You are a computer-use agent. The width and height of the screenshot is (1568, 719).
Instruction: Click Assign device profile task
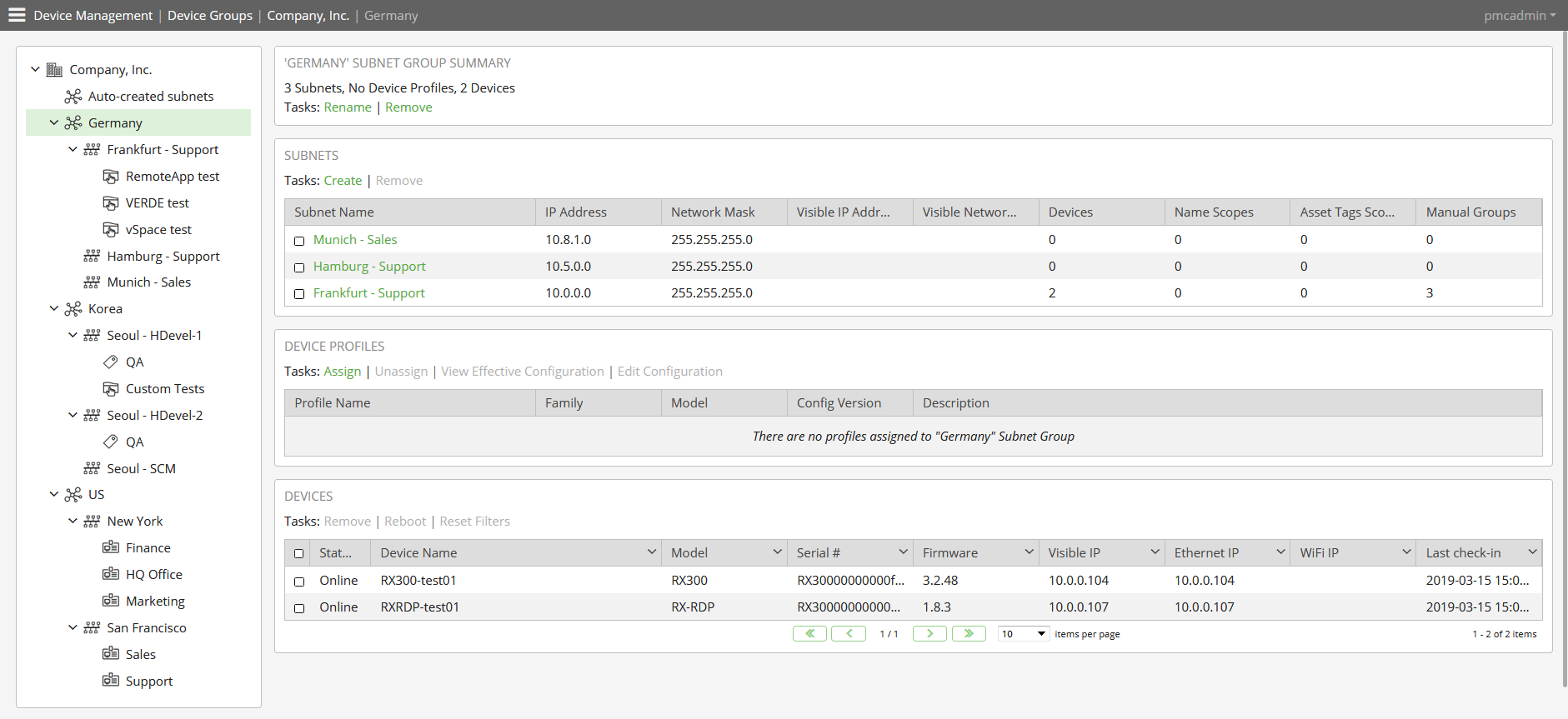click(x=343, y=372)
